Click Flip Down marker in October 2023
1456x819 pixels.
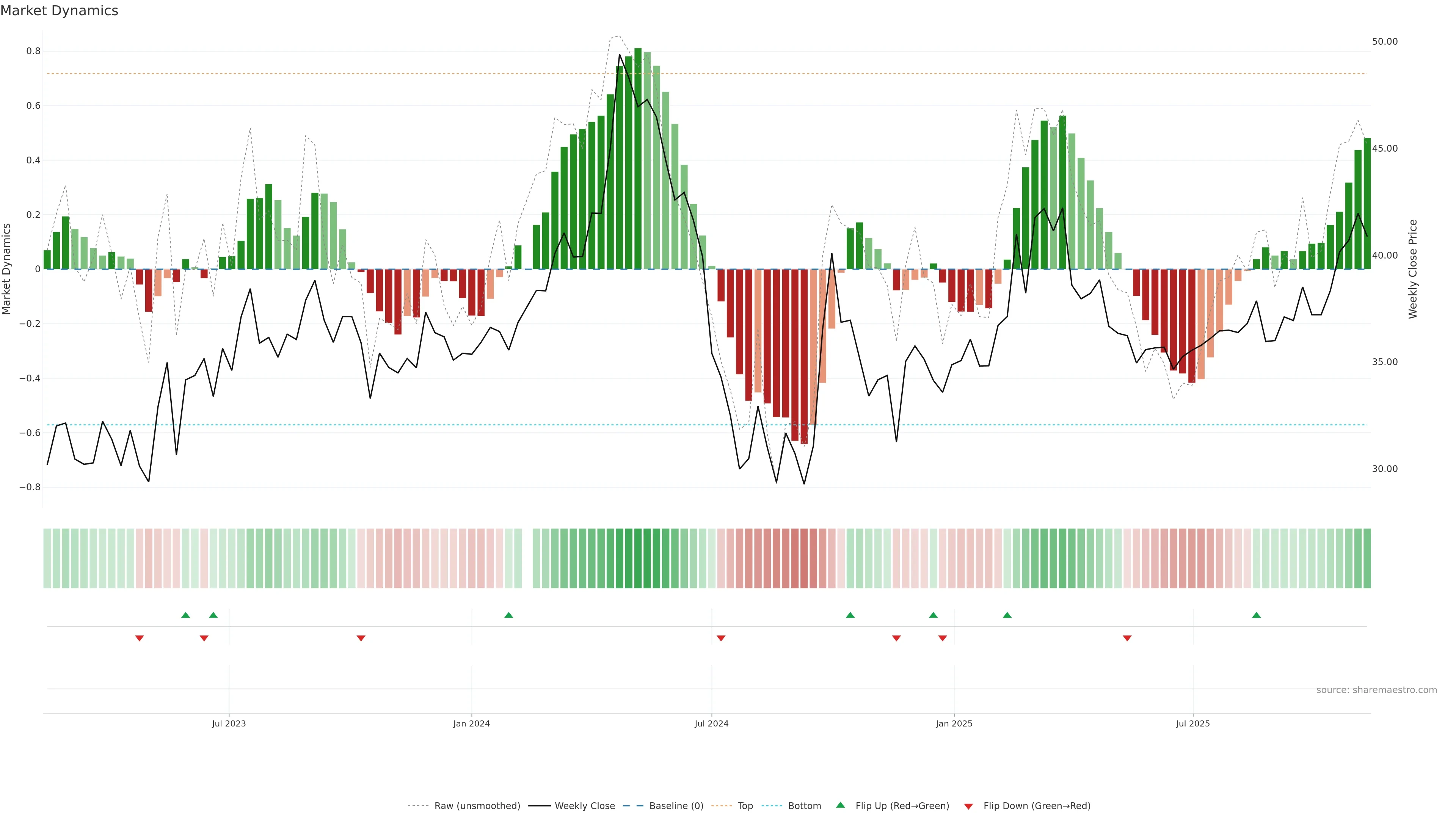[361, 638]
